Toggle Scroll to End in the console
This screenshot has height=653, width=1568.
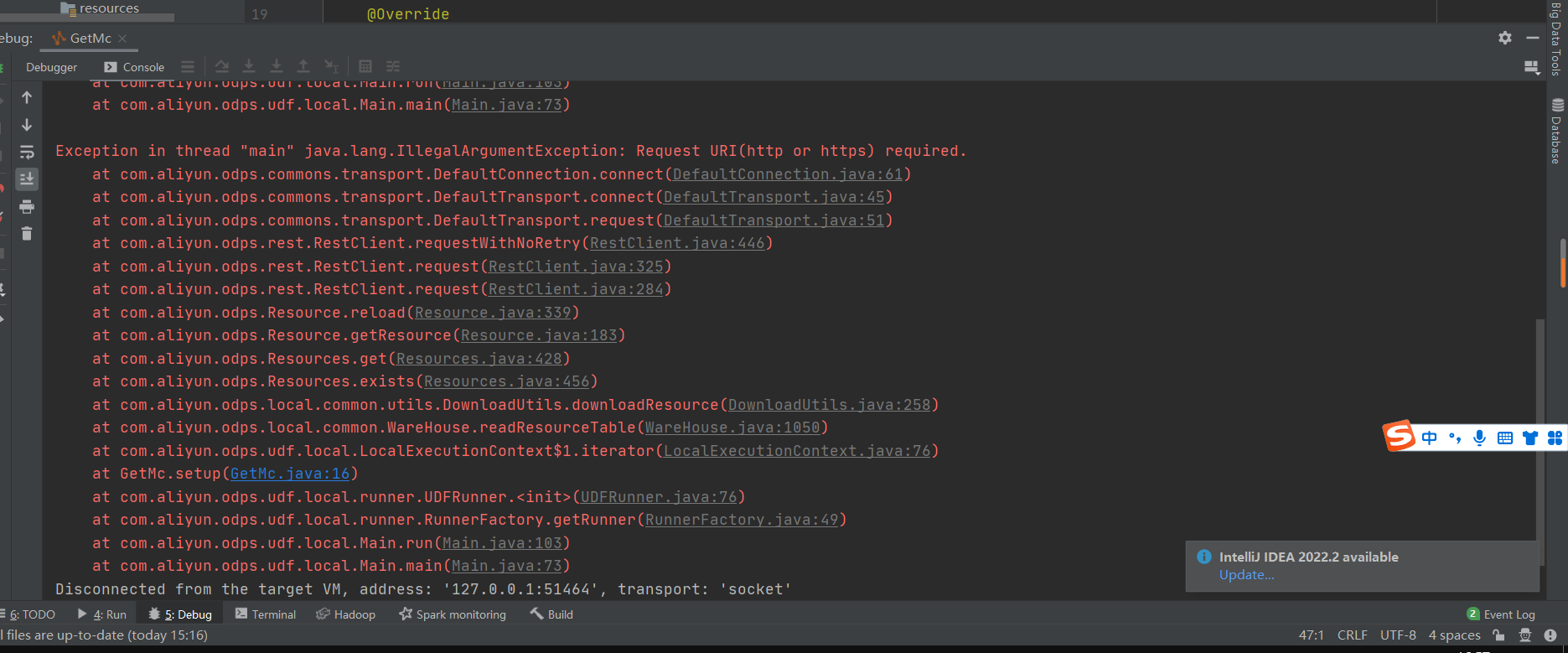(x=27, y=179)
